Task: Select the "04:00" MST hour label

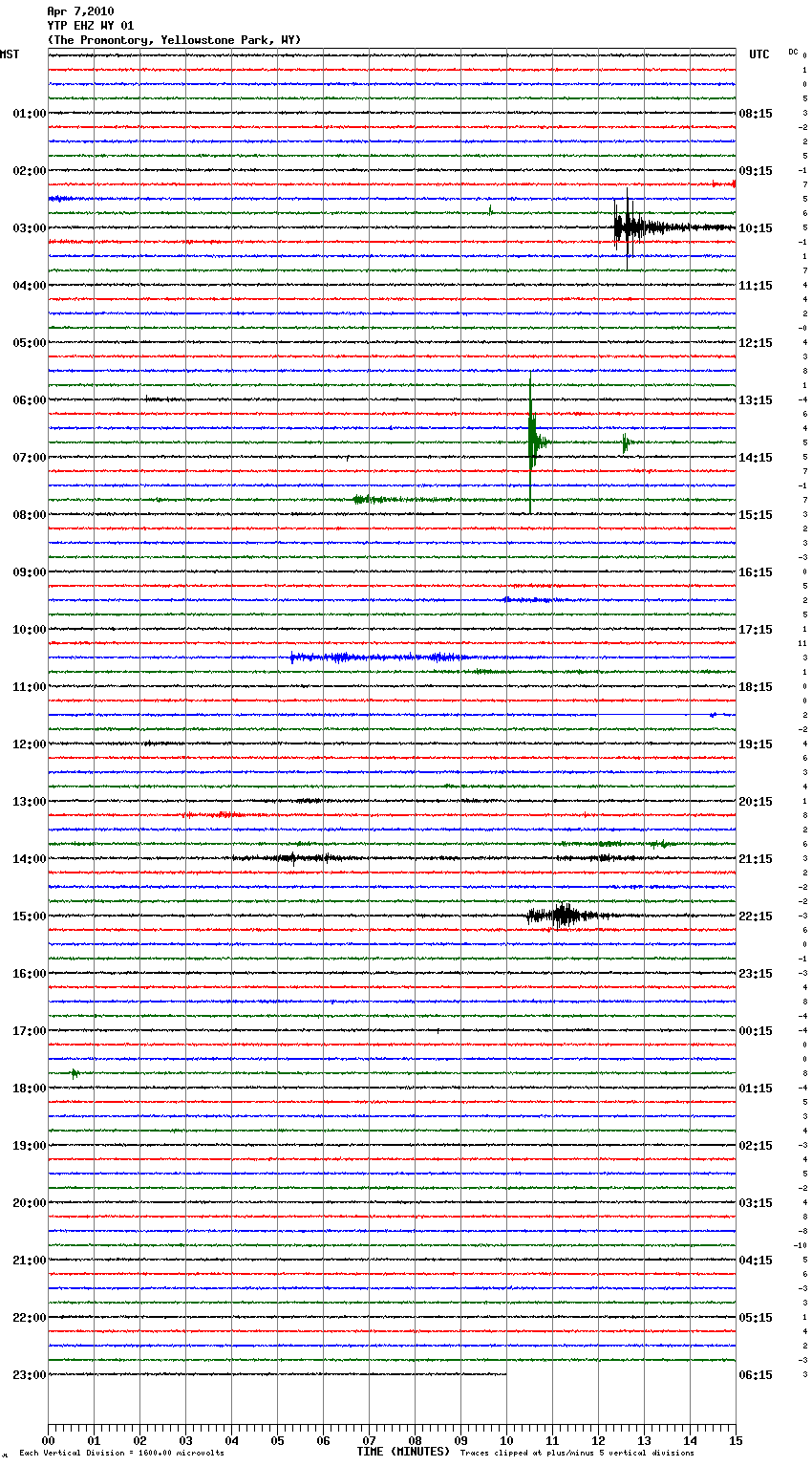Action: click(x=29, y=286)
